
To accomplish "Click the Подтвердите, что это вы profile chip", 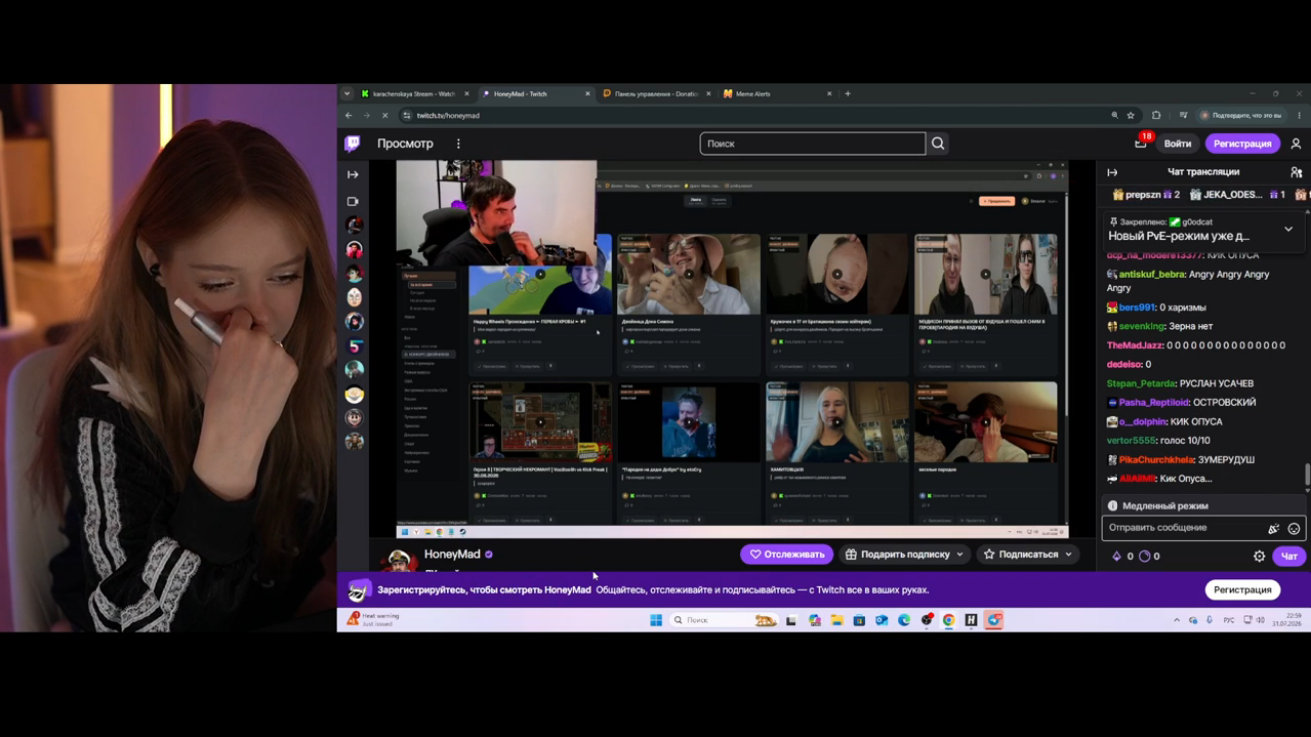I will (x=1241, y=115).
